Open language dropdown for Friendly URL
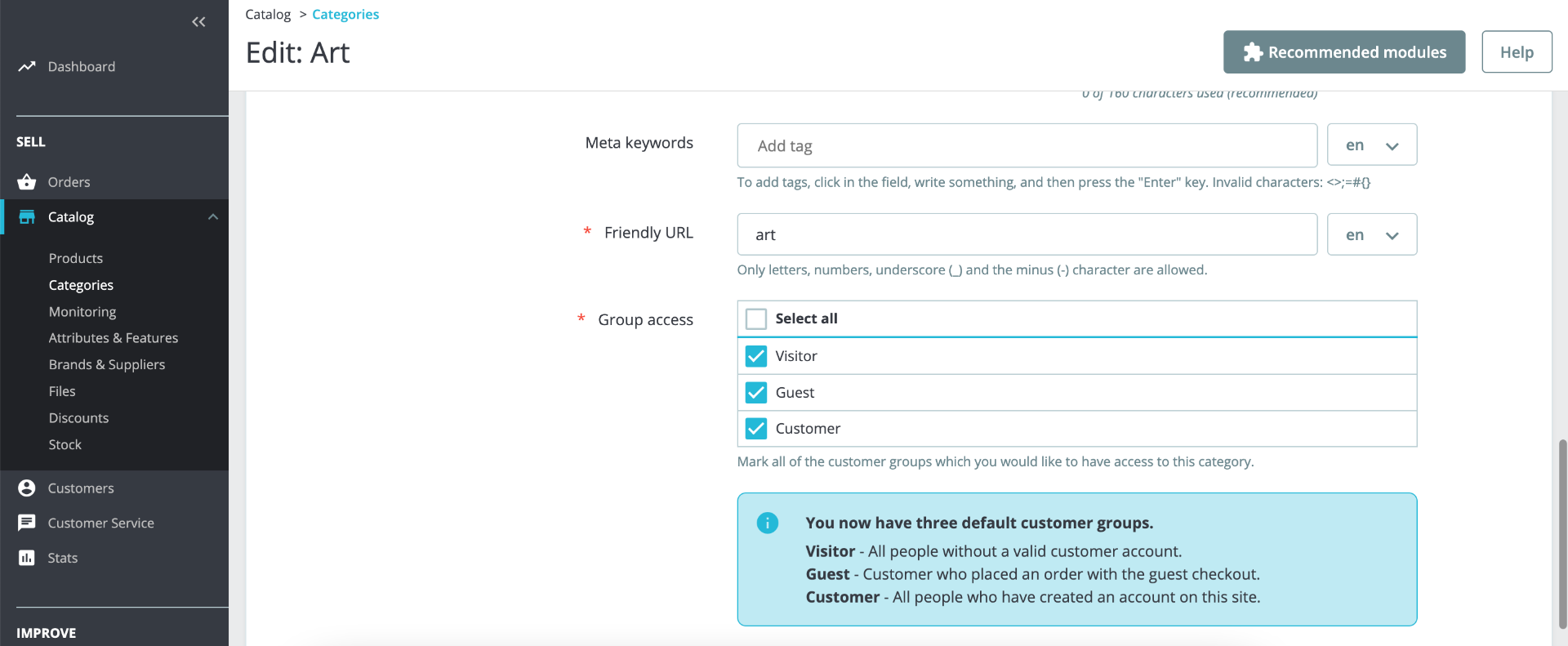Viewport: 1568px width, 646px height. [x=1371, y=235]
